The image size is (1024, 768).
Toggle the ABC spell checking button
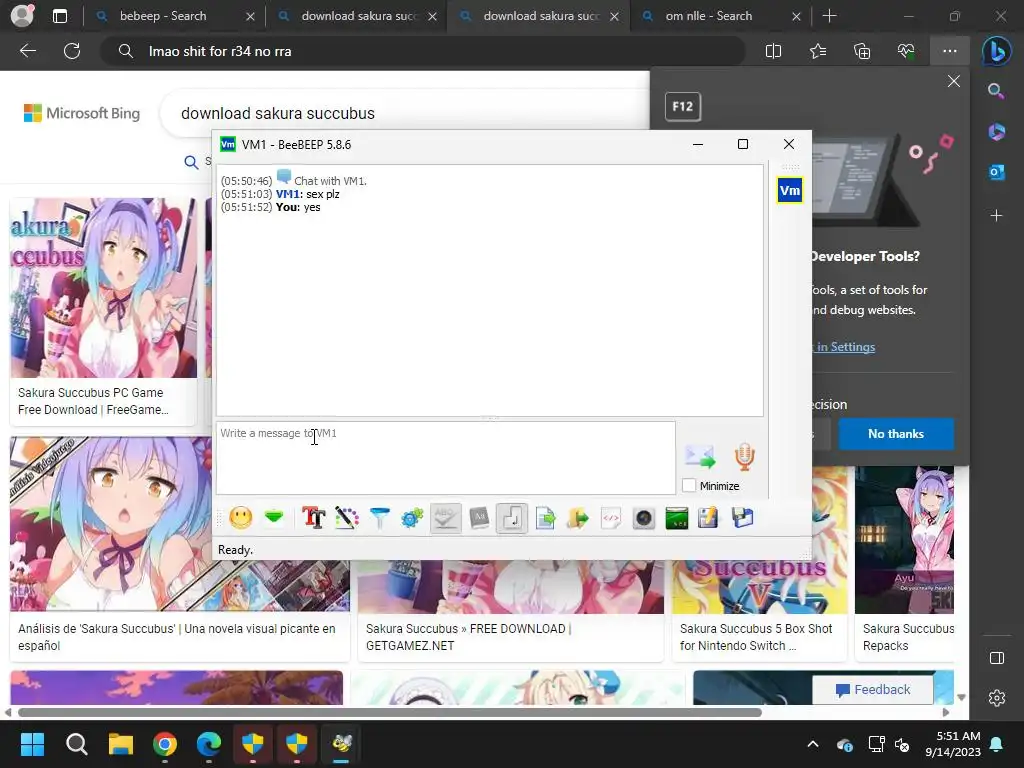(445, 518)
